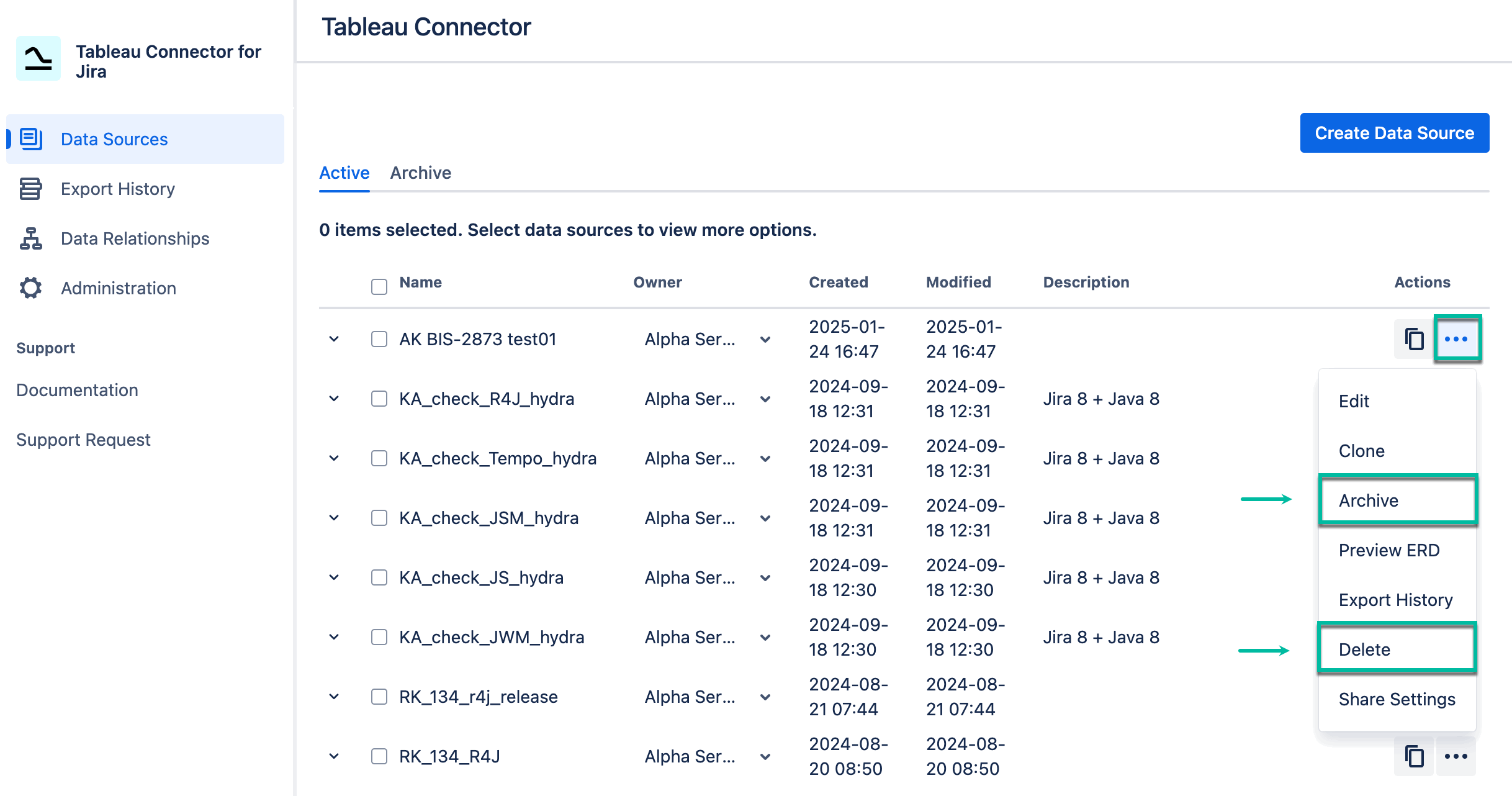
Task: Open the Owner dropdown for KA_check_Tempo_hydra
Action: click(x=765, y=458)
